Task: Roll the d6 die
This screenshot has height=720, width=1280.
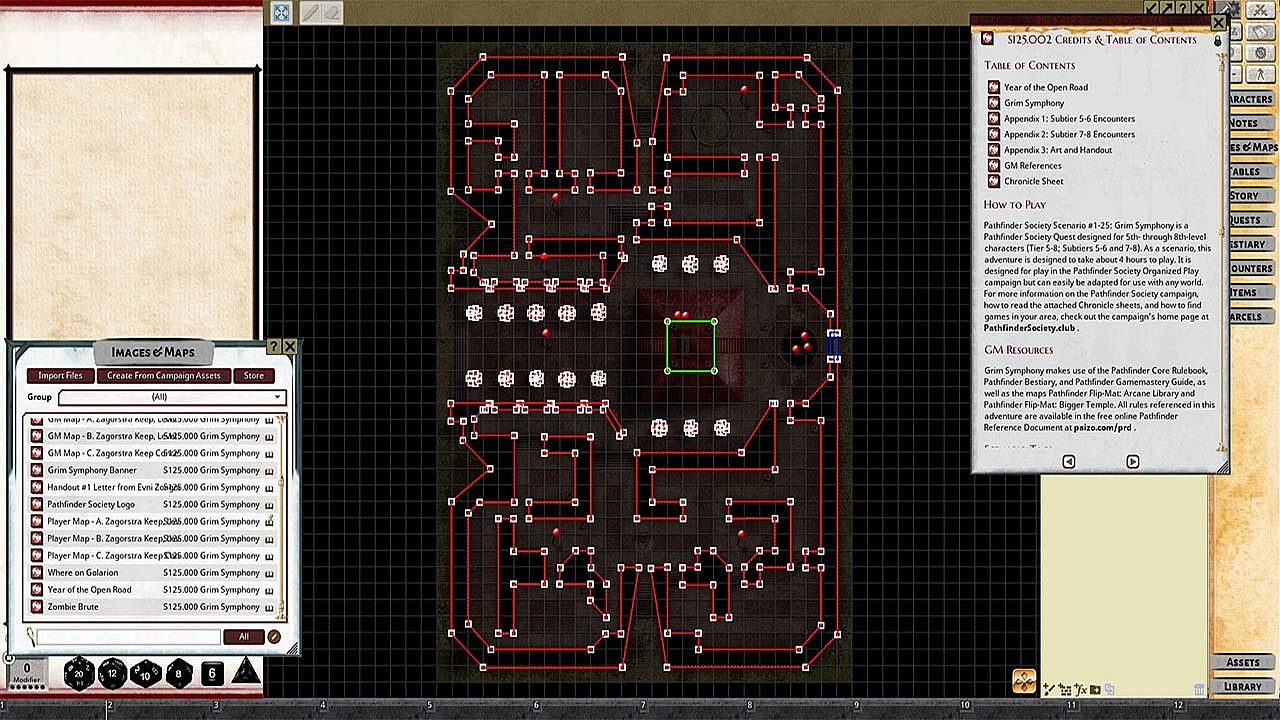Action: click(212, 673)
